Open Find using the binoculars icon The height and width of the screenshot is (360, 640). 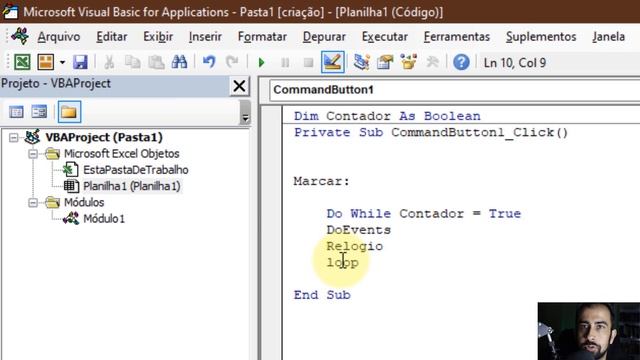pyautogui.click(x=179, y=62)
